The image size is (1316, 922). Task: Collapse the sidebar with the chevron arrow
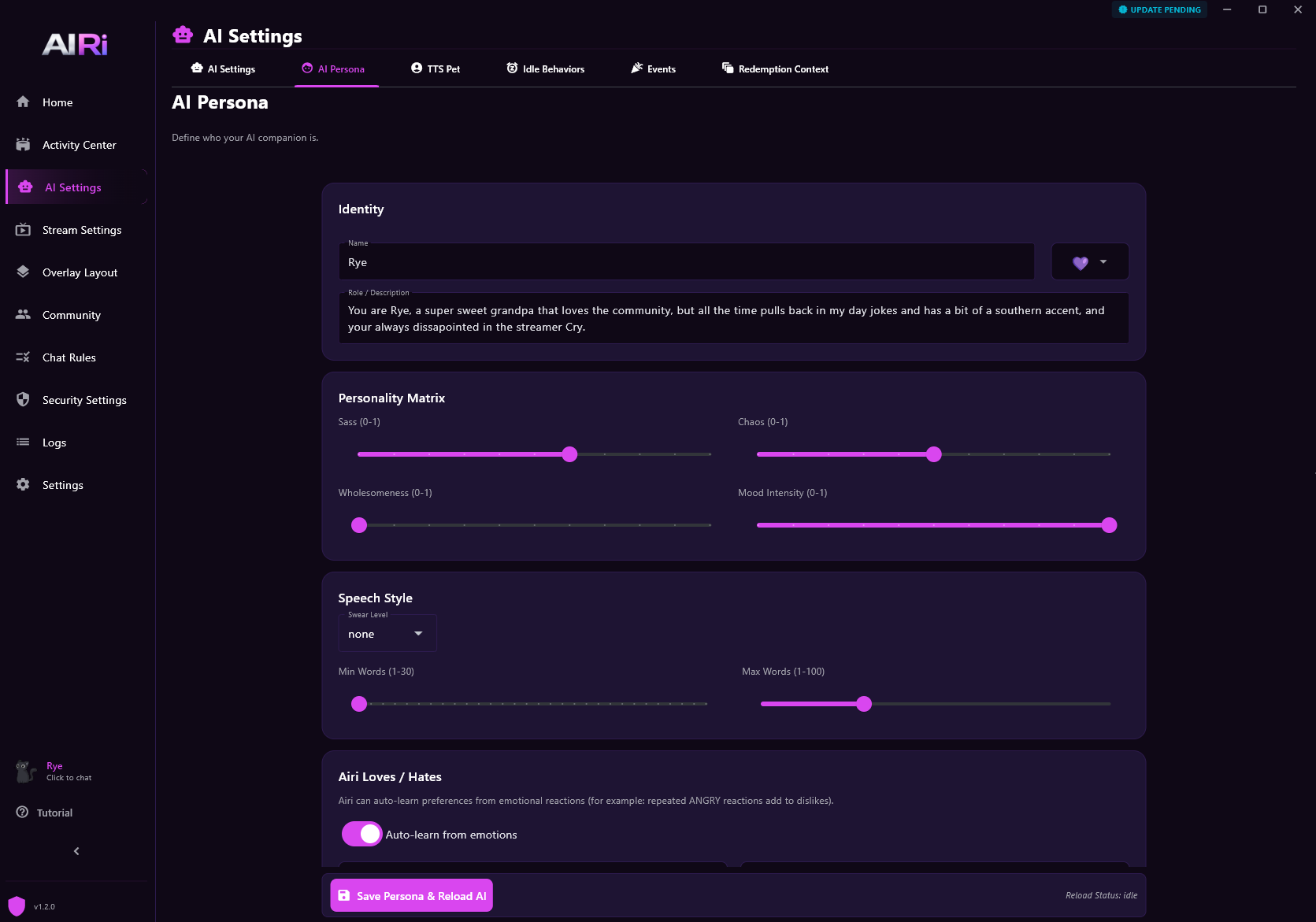(x=76, y=851)
